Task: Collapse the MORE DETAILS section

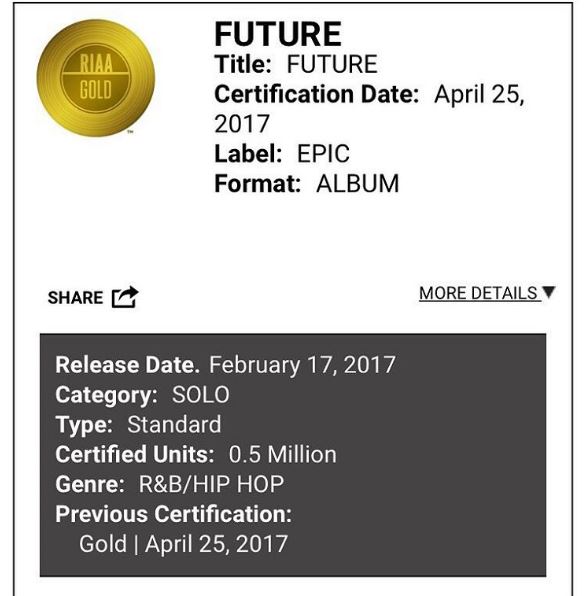Action: point(487,293)
